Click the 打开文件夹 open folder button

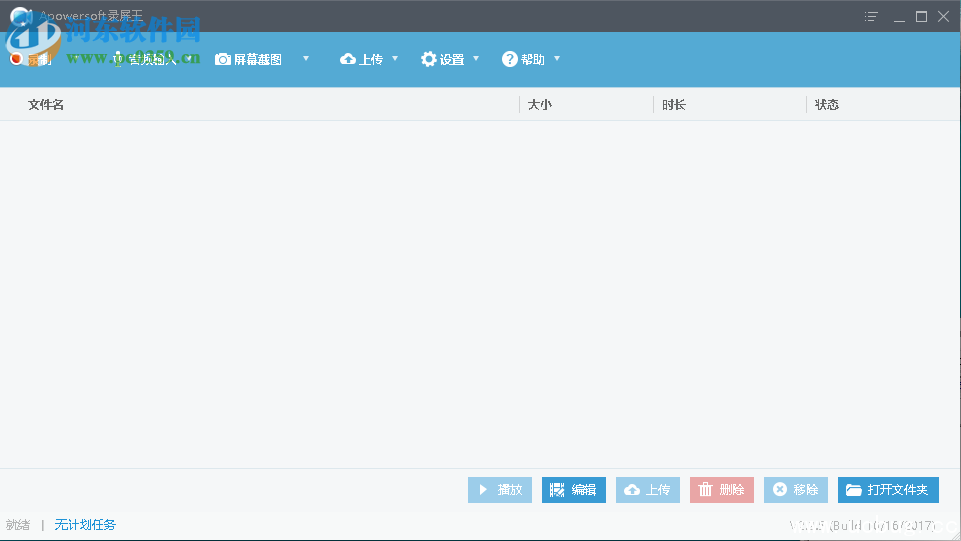[x=888, y=490]
